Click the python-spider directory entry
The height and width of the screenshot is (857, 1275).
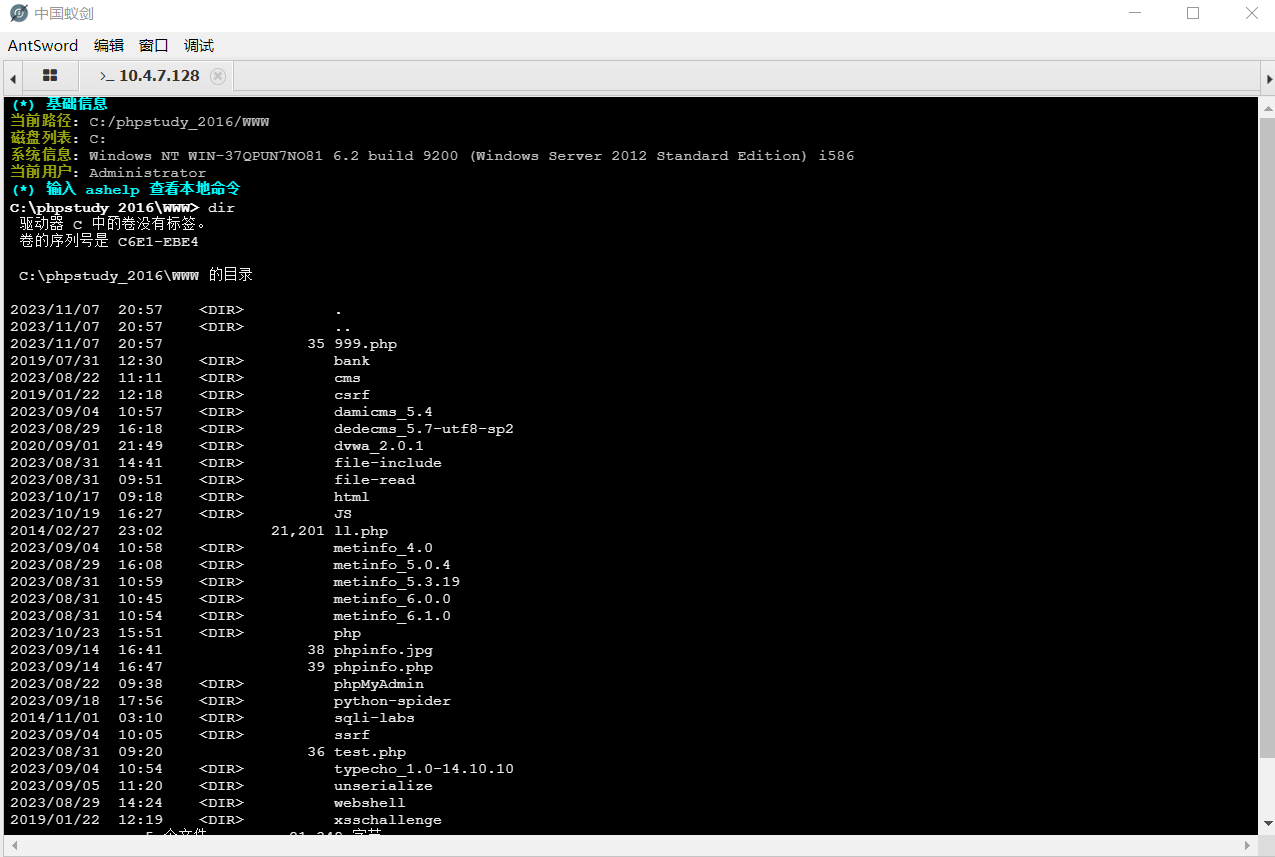[392, 701]
